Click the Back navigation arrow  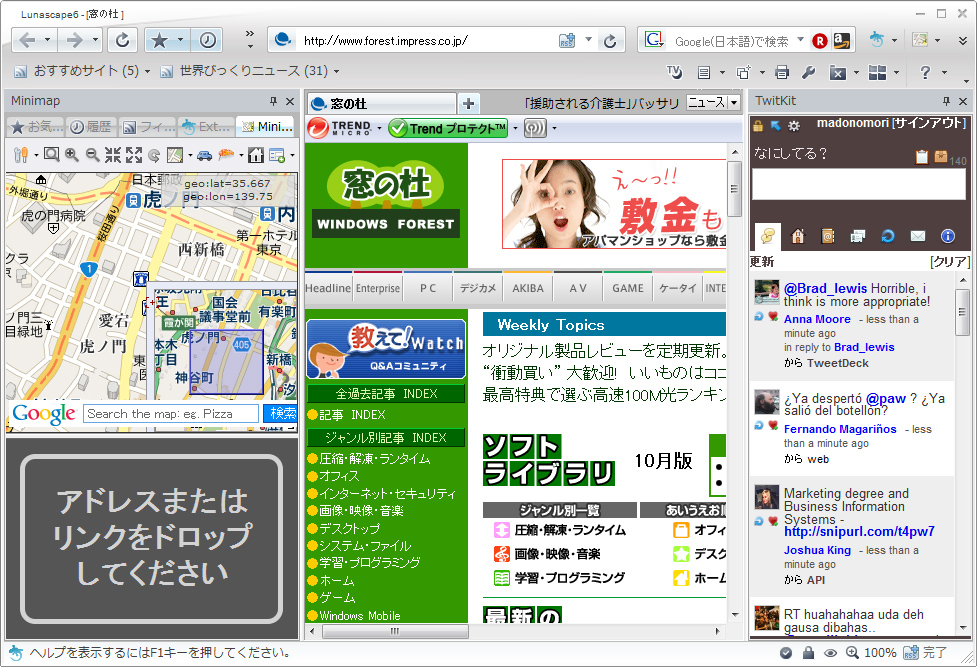point(27,41)
